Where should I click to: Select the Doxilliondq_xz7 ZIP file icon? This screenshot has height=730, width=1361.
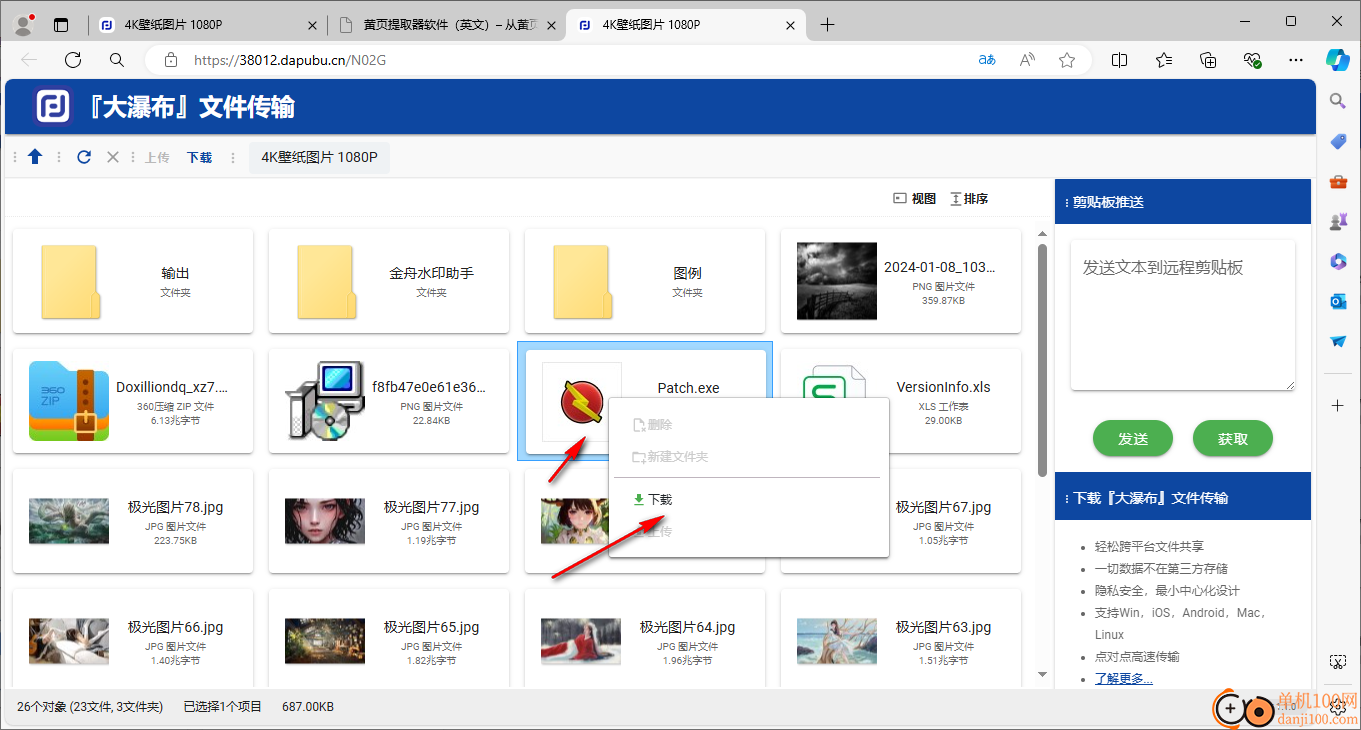tap(68, 400)
